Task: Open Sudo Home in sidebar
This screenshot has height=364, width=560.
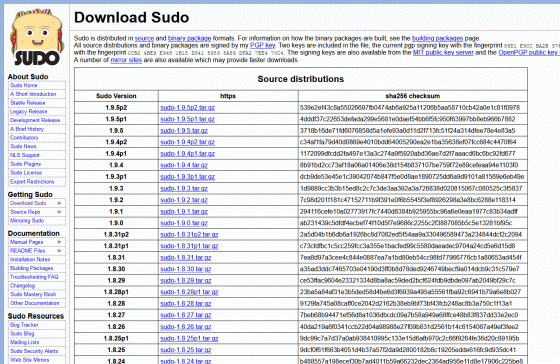Action: pyautogui.click(x=24, y=85)
